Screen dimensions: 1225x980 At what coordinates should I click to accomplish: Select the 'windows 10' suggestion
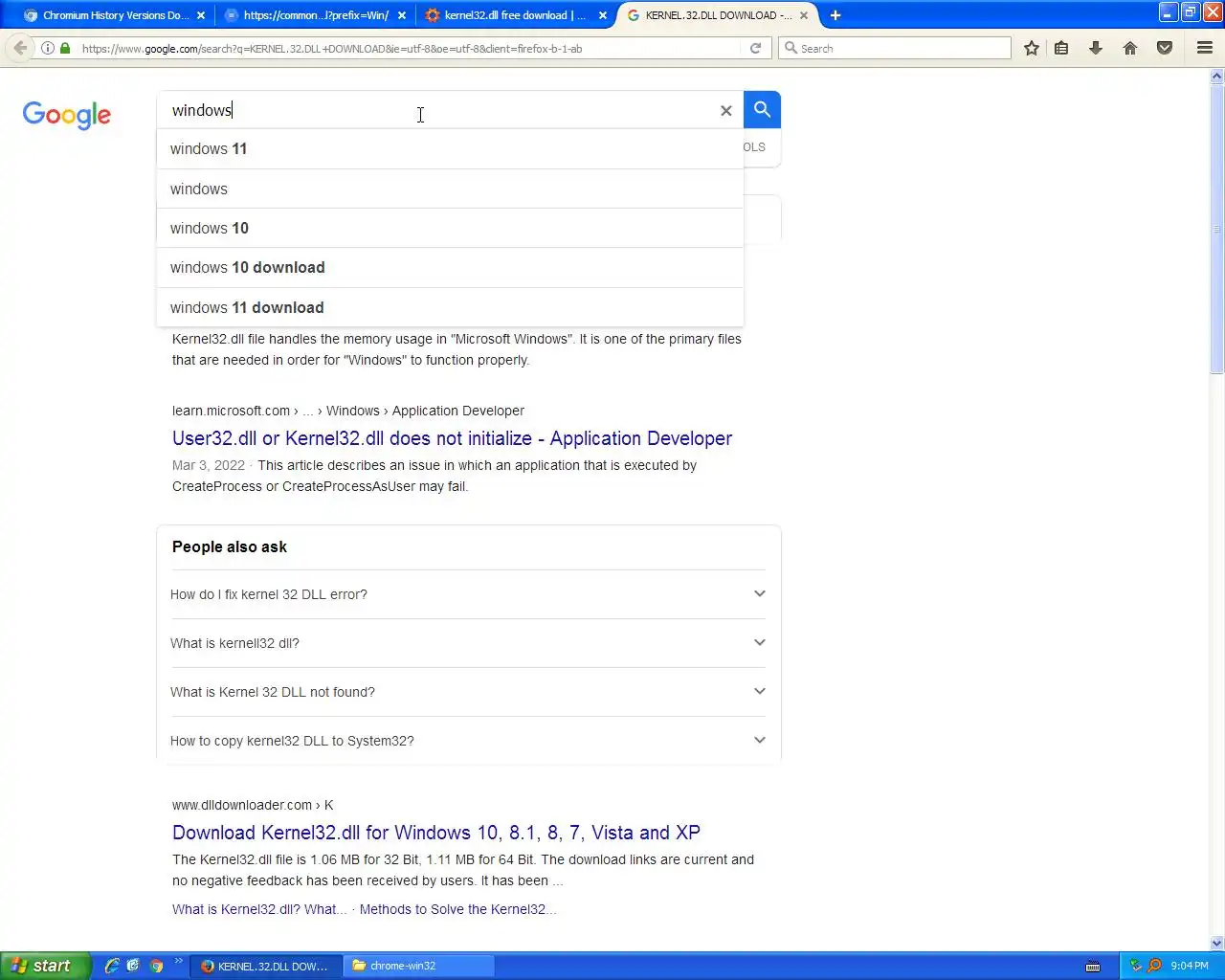(x=450, y=229)
